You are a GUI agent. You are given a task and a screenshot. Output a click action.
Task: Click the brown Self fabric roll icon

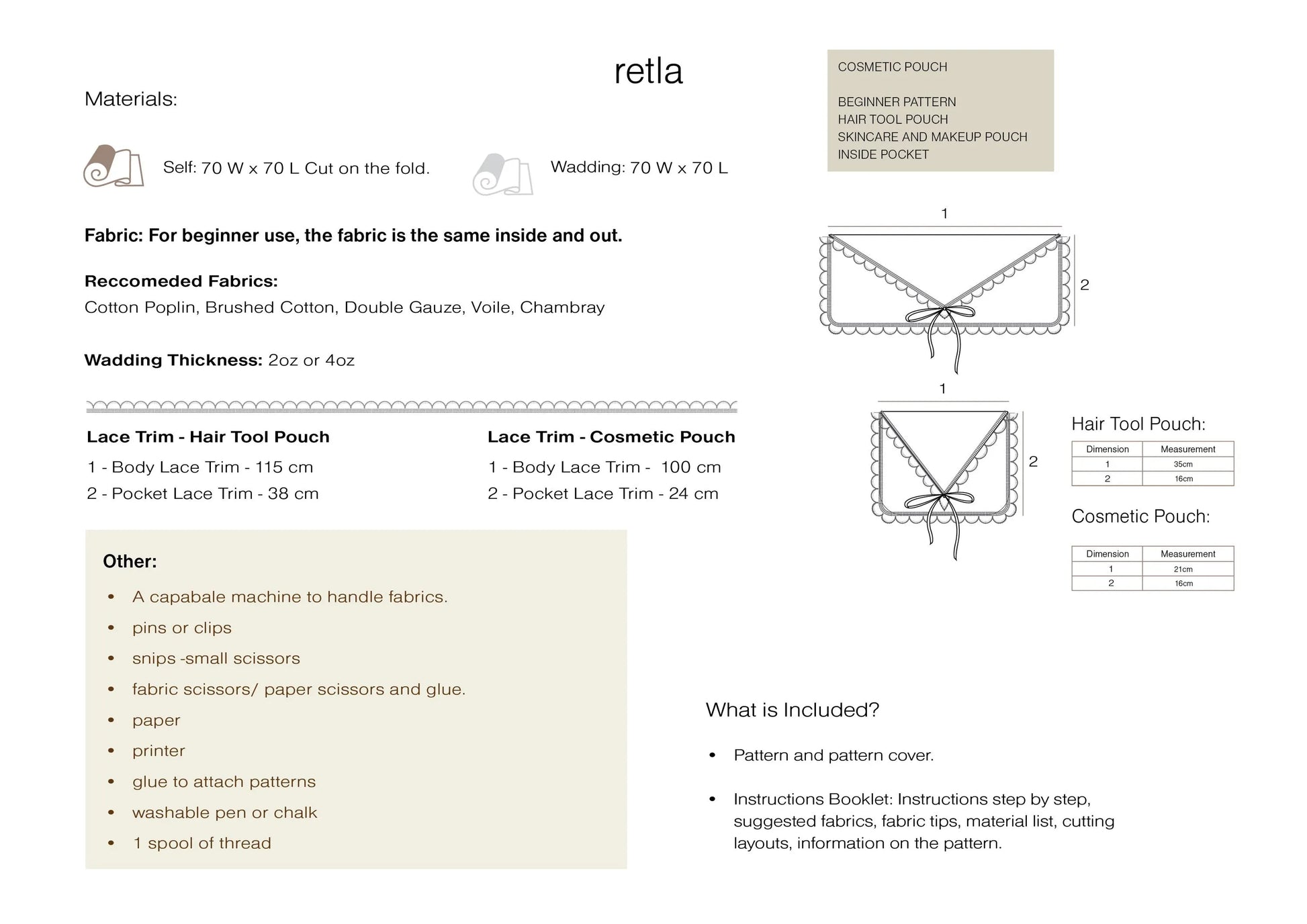(114, 166)
